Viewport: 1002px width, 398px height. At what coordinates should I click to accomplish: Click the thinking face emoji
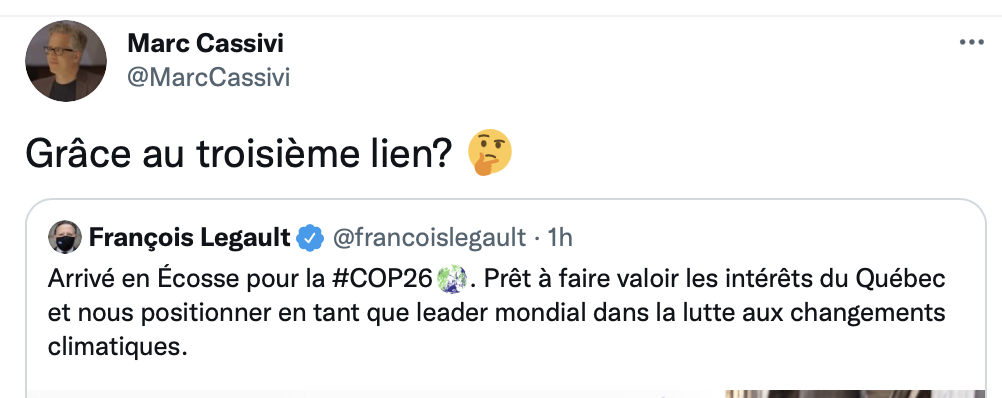[x=489, y=152]
